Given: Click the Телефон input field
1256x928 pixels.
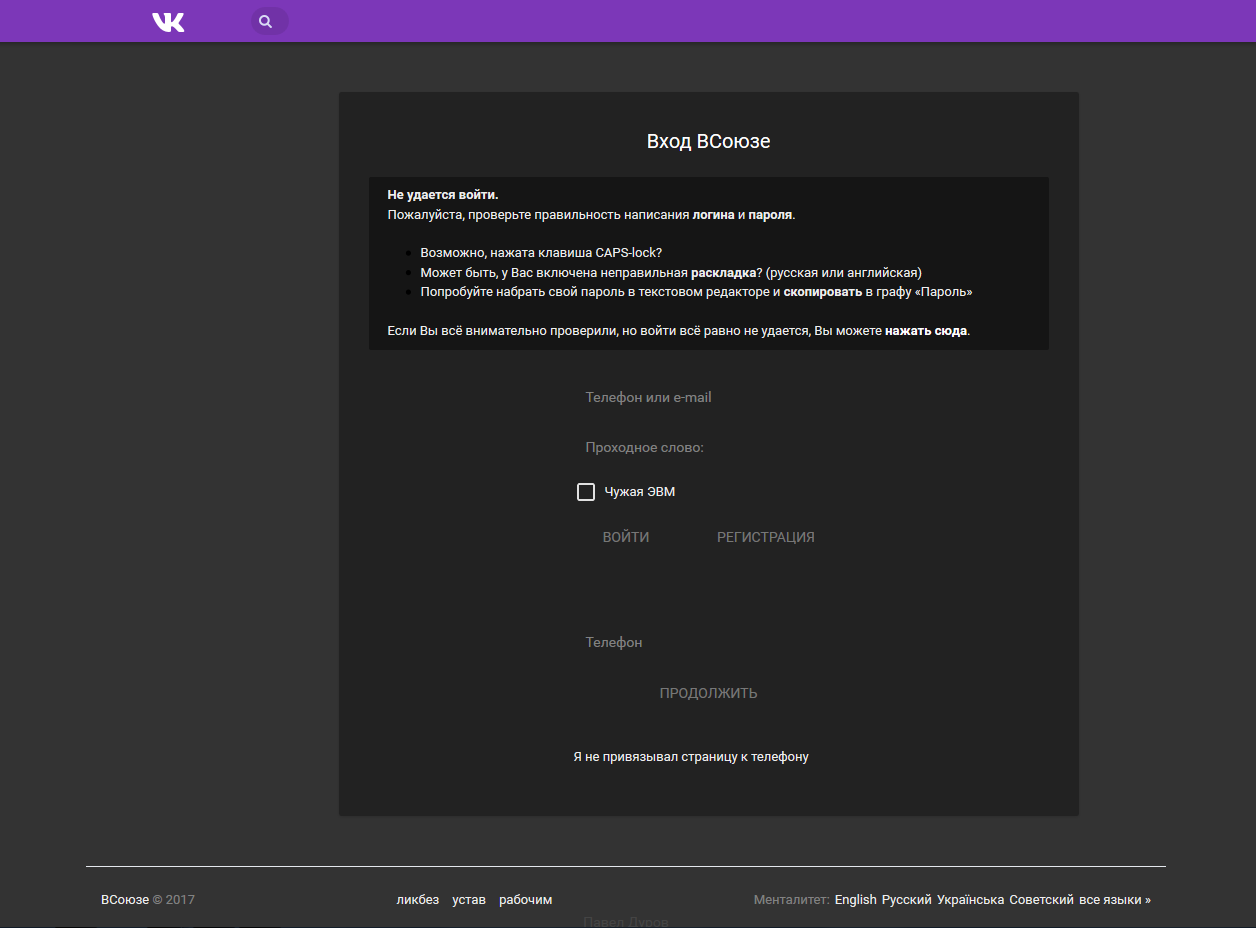Looking at the screenshot, I should coord(708,642).
